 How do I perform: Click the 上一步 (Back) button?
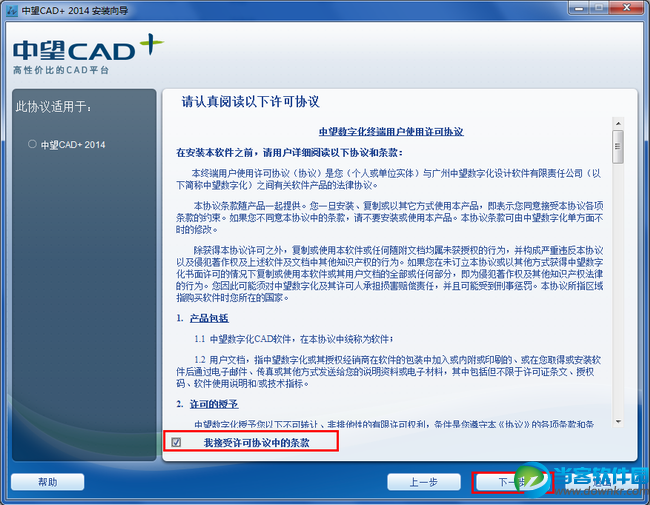pos(424,482)
